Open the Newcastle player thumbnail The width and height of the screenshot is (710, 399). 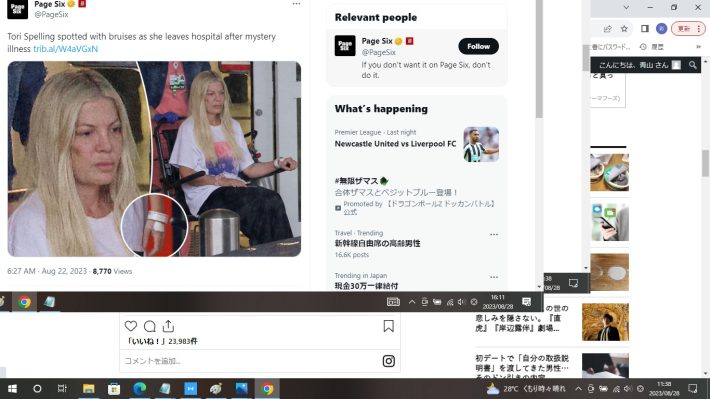point(481,144)
